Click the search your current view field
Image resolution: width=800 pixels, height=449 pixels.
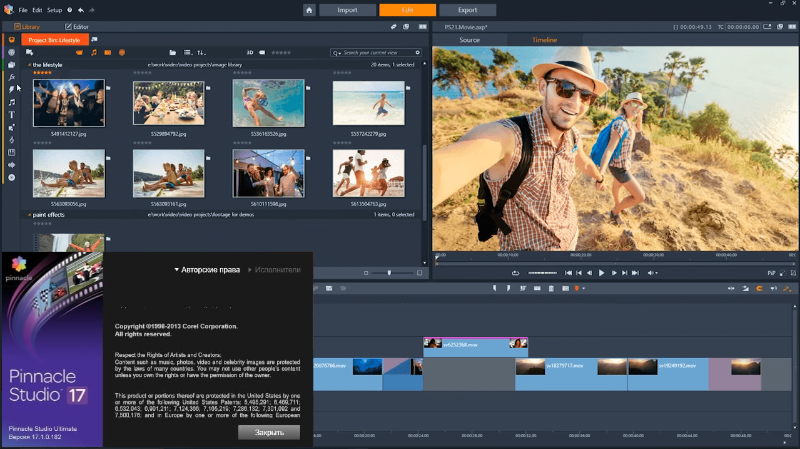coord(378,53)
